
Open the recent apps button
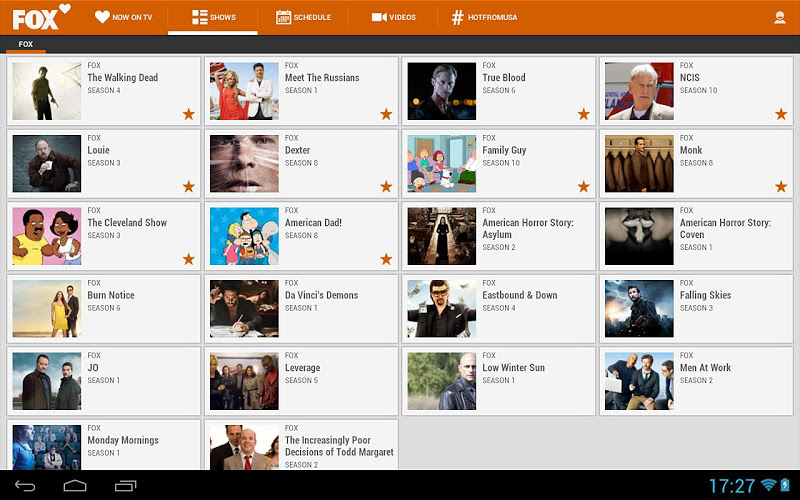126,485
